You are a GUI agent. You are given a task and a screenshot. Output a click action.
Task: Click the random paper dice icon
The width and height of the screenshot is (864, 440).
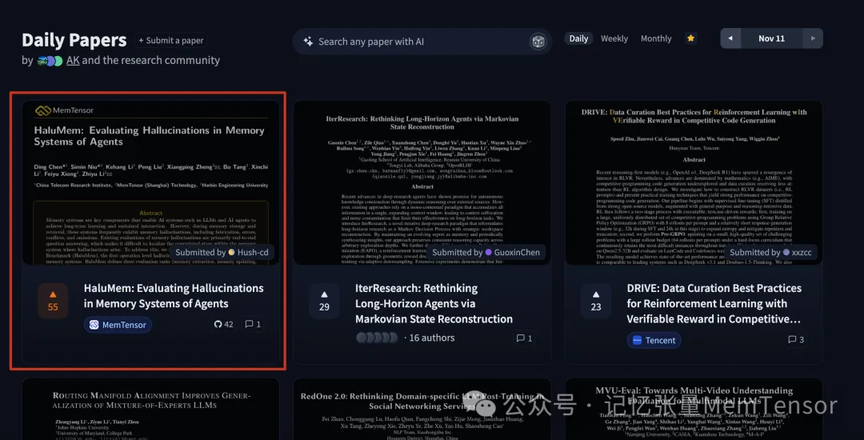[x=537, y=41]
